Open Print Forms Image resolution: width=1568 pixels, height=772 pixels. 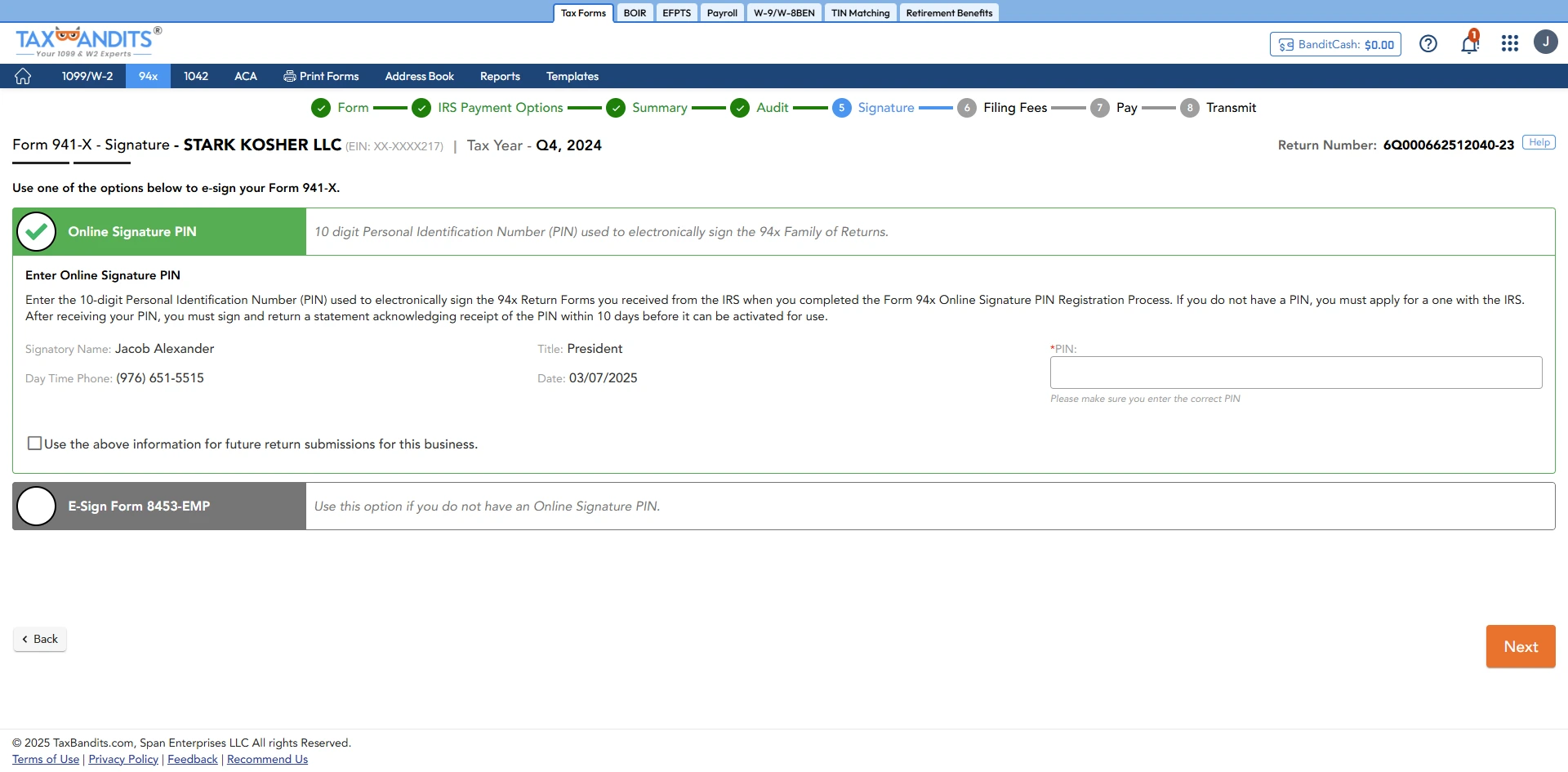point(321,76)
